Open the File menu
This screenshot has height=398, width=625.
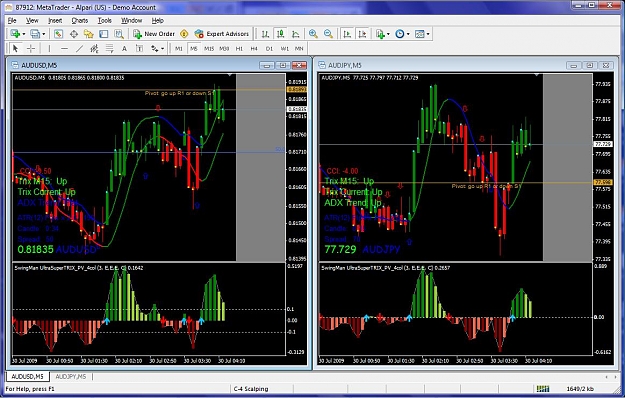point(12,20)
